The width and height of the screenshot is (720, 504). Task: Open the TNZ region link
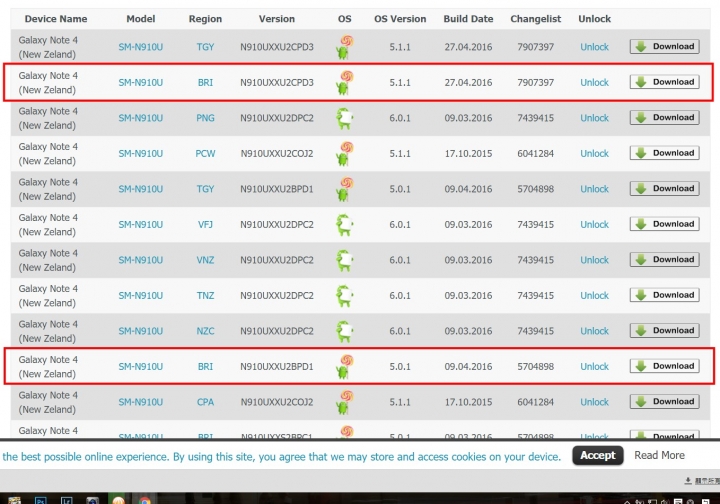(205, 296)
